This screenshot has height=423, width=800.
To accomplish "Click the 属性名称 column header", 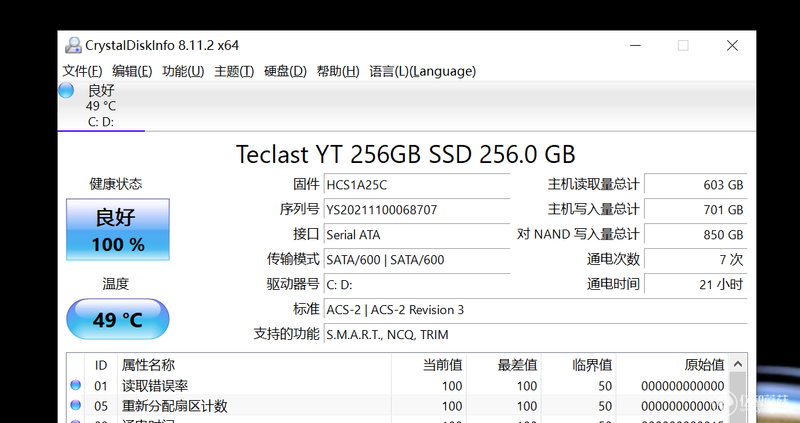I will (254, 365).
